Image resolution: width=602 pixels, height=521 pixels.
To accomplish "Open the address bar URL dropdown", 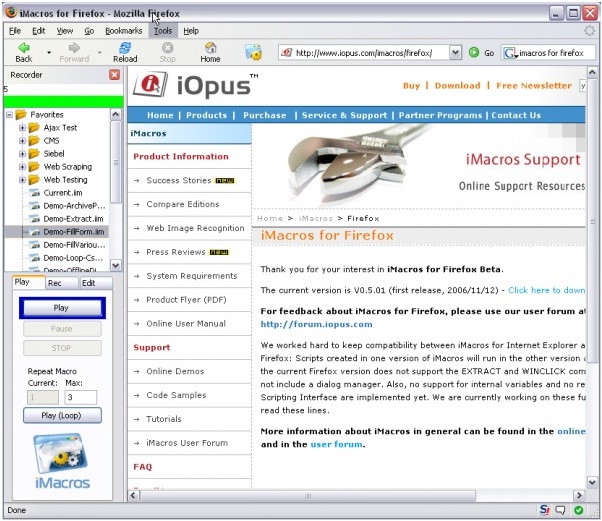I will coord(455,52).
